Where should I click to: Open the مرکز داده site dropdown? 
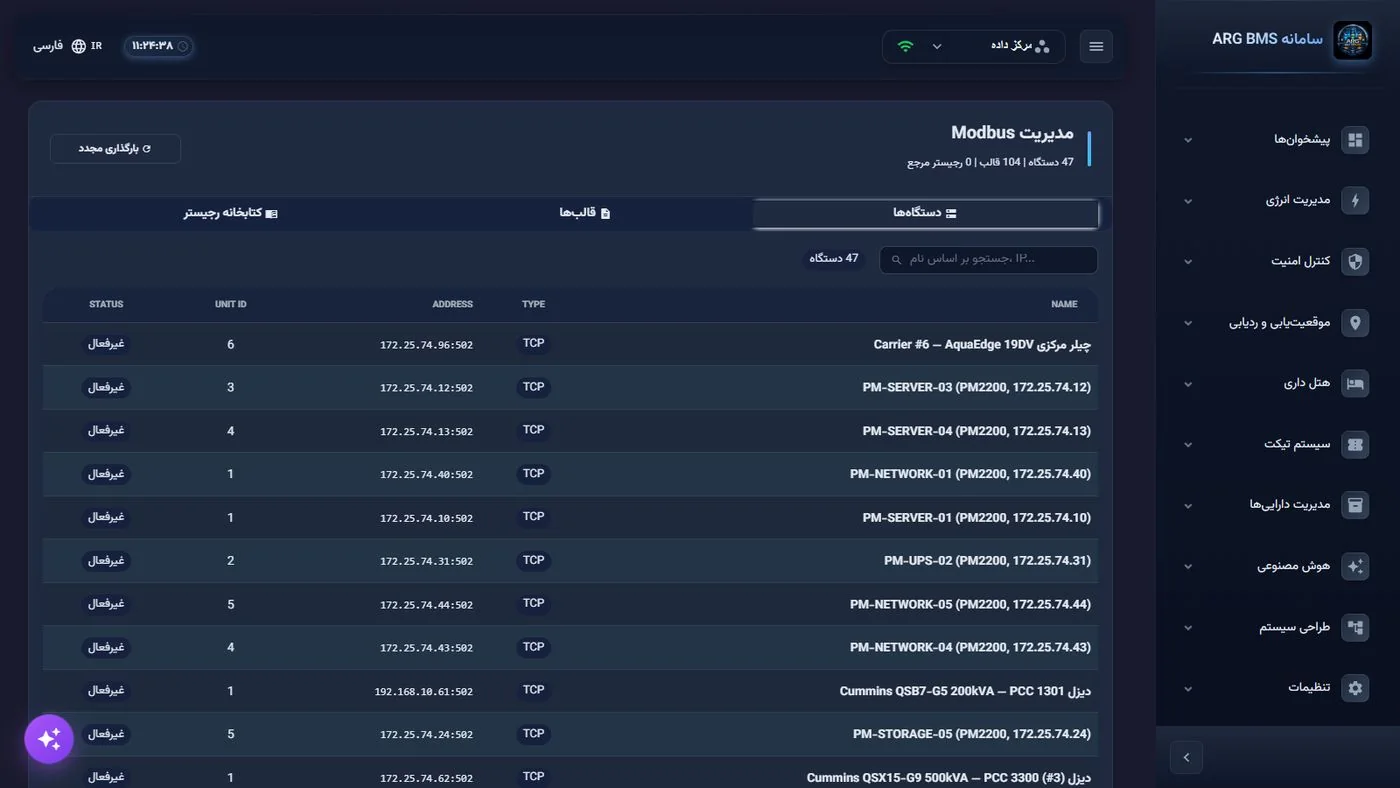[973, 46]
